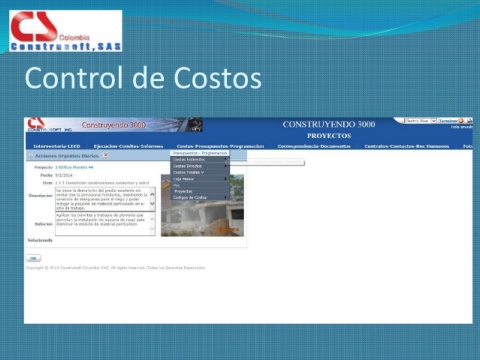This screenshot has width=480, height=360.
Task: Open the Correspondencia-Documentos menu
Action: (x=314, y=146)
